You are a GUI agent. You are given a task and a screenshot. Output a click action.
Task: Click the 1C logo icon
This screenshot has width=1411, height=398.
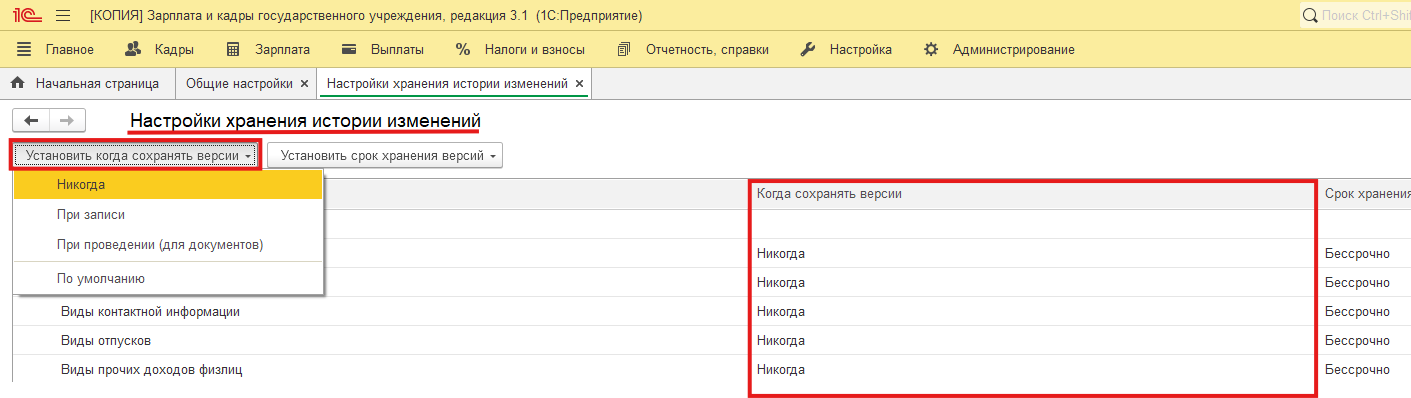[26, 16]
